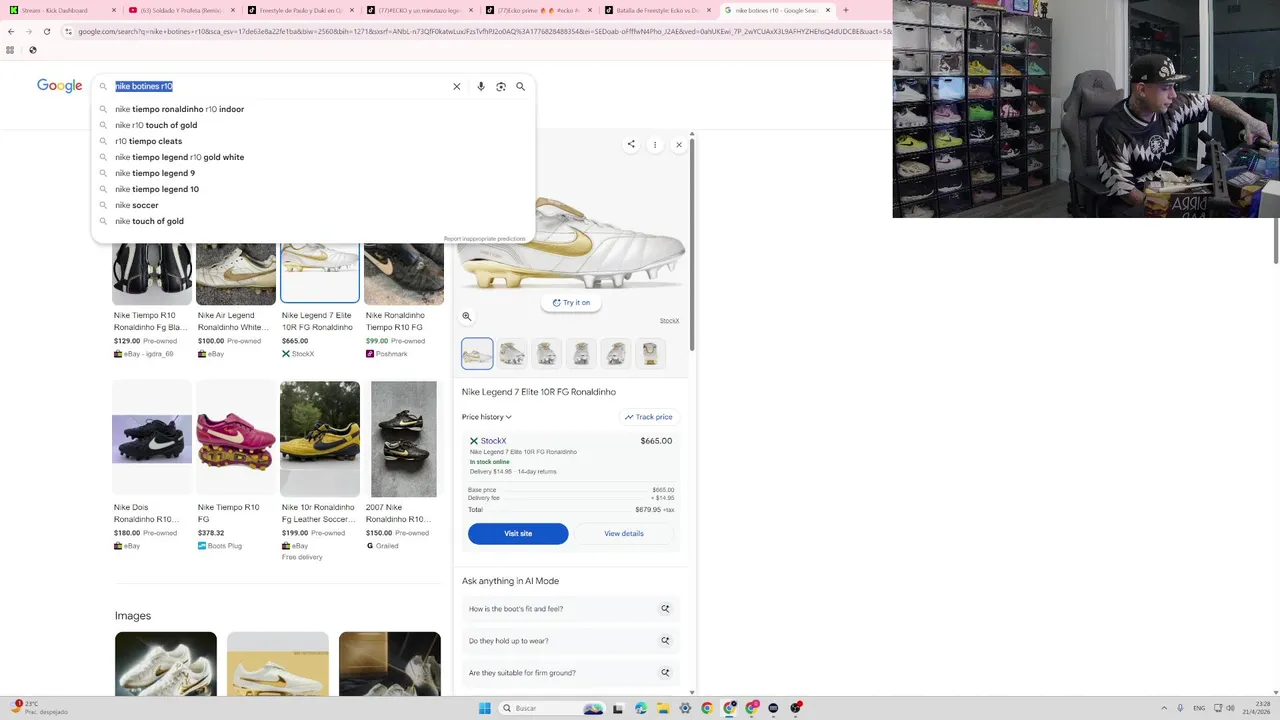Viewport: 1280px width, 720px height.
Task: Open the StockX seller name link
Action: 493,441
